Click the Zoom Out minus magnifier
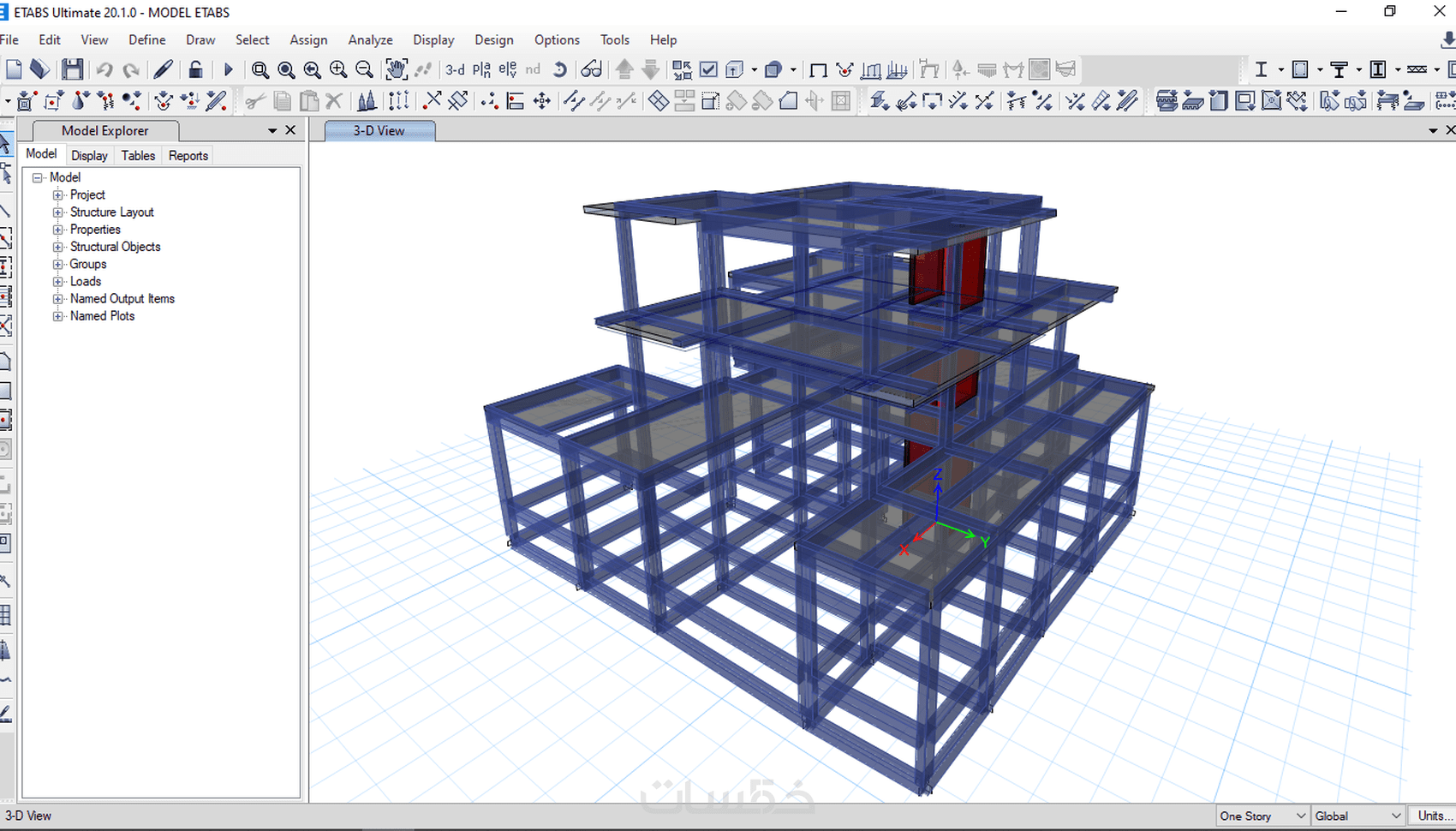1456x831 pixels. [x=364, y=69]
